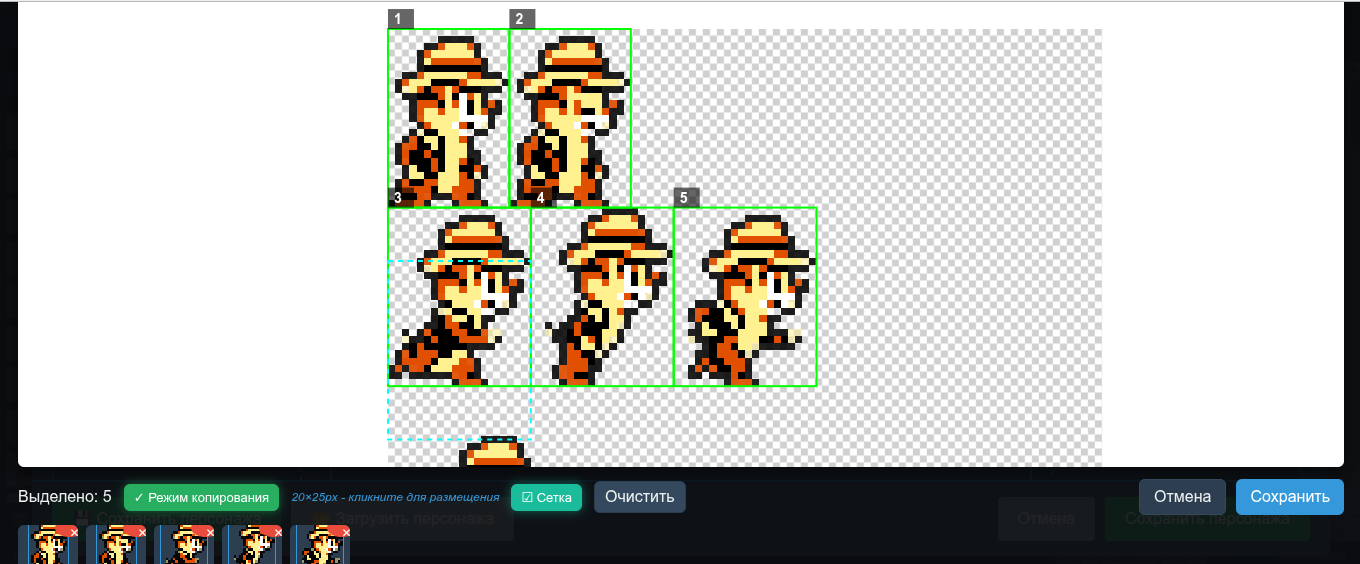Open the fifth sprite thumbnail preview
The width and height of the screenshot is (1360, 564).
click(x=319, y=546)
